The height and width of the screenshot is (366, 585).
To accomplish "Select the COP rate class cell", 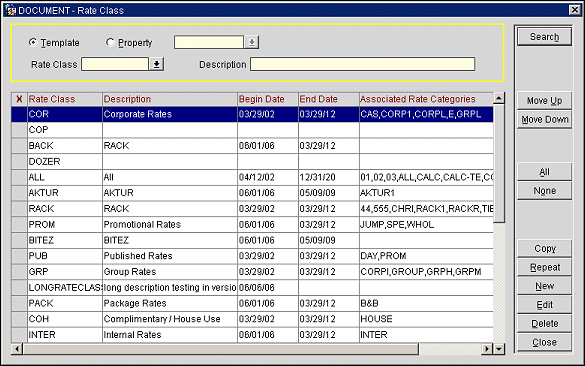I will 65,130.
